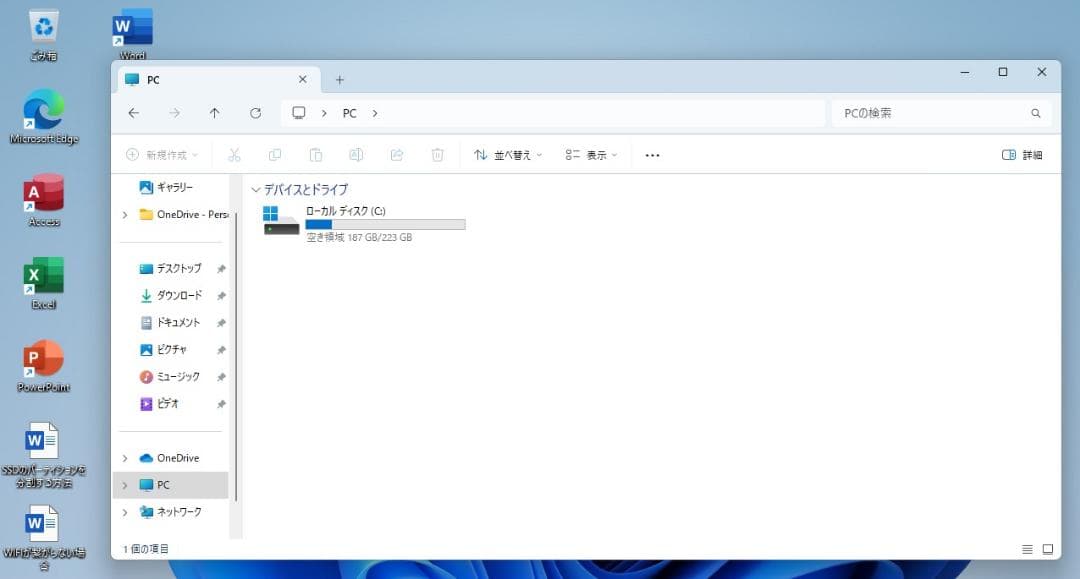The width and height of the screenshot is (1080, 579).
Task: Click the Delete trash icon
Action: point(437,154)
